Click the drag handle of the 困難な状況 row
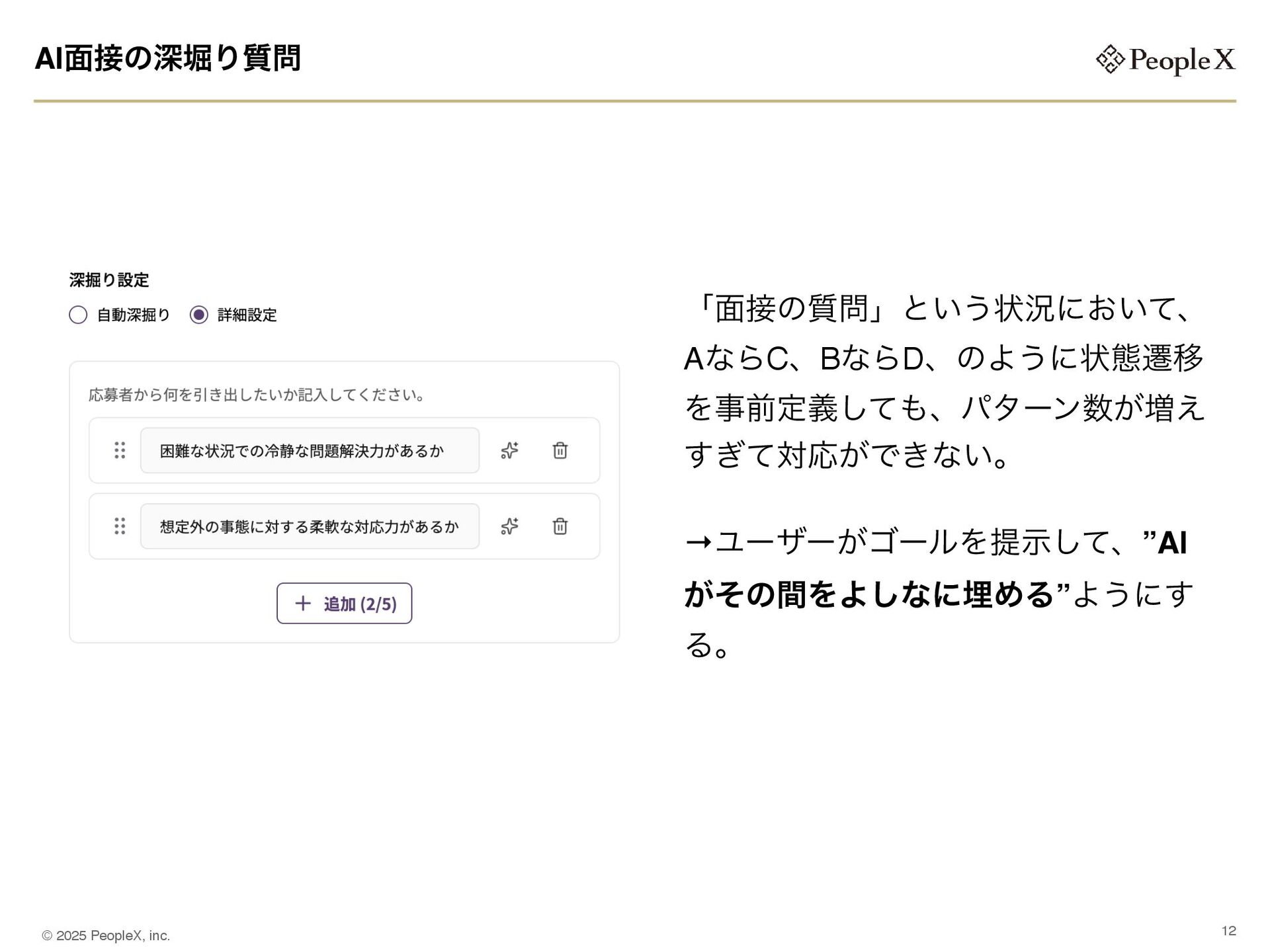This screenshot has height=952, width=1270. click(x=120, y=450)
